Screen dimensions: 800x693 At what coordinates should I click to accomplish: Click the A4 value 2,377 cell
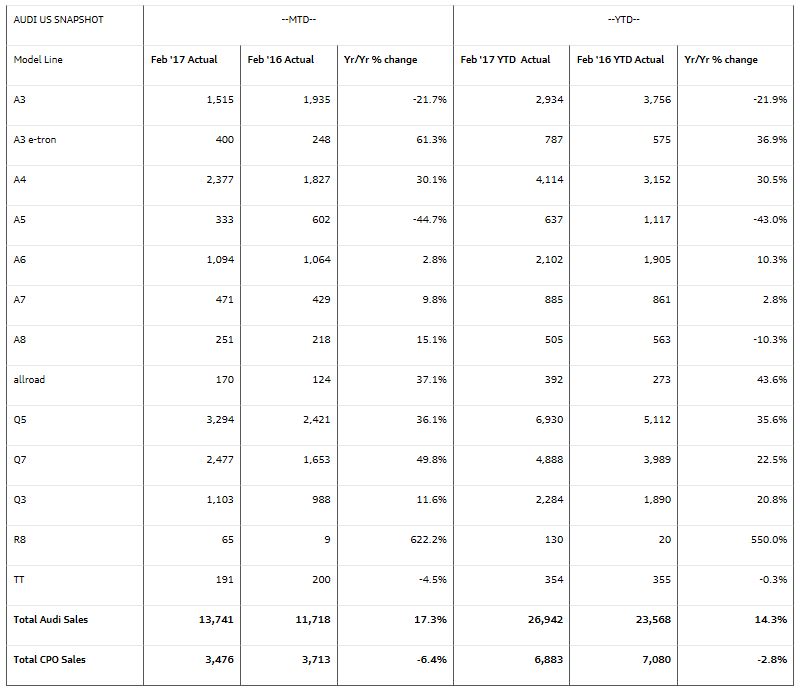[218, 179]
